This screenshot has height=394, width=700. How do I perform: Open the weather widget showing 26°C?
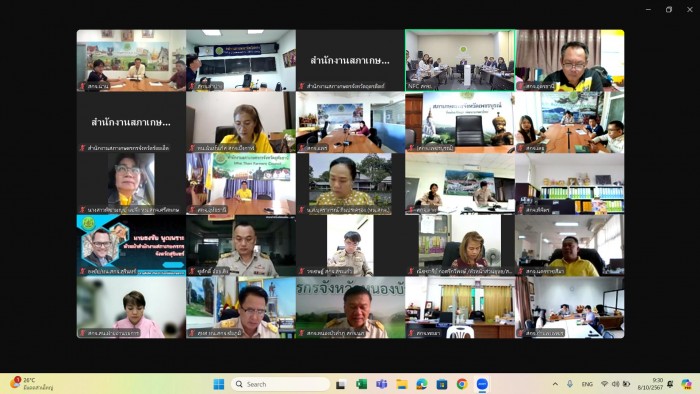32,384
